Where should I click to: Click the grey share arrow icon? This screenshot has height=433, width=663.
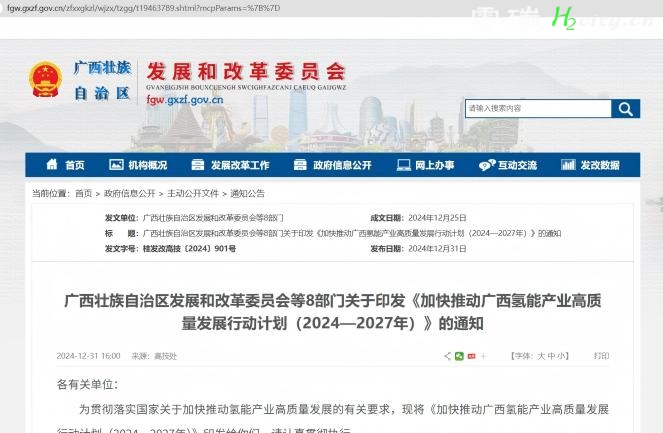[x=447, y=356]
